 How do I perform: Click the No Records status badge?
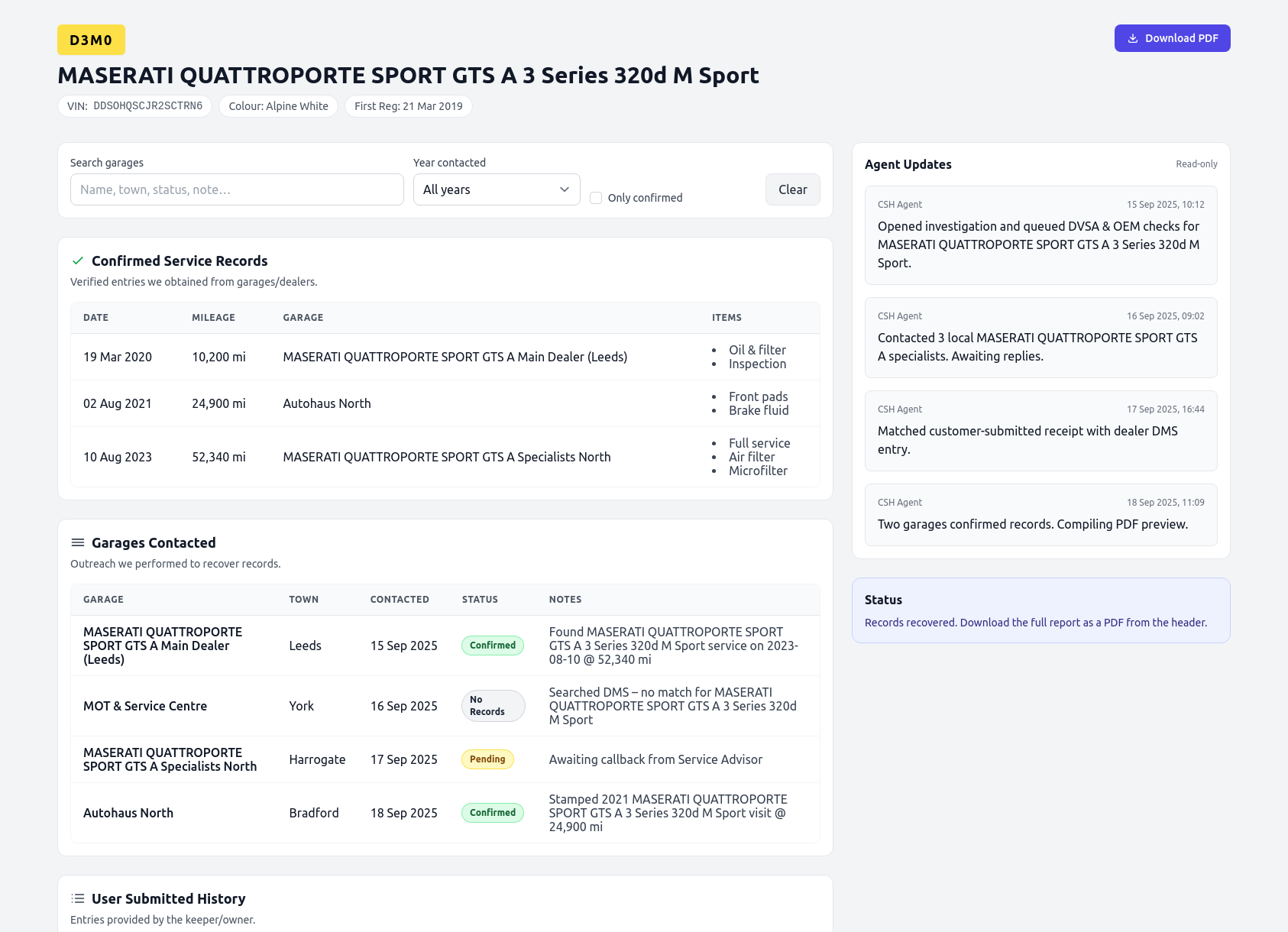[x=493, y=706]
